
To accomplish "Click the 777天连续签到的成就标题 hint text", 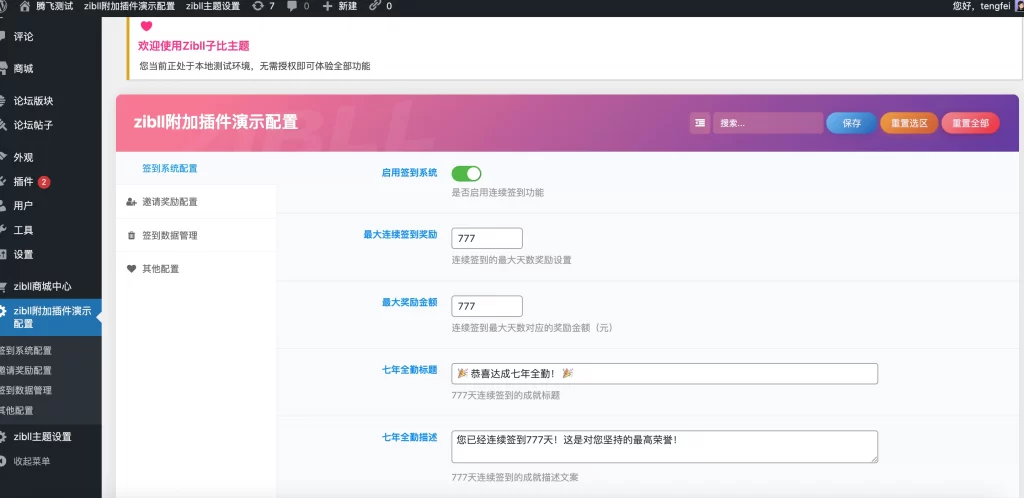I will coord(505,395).
